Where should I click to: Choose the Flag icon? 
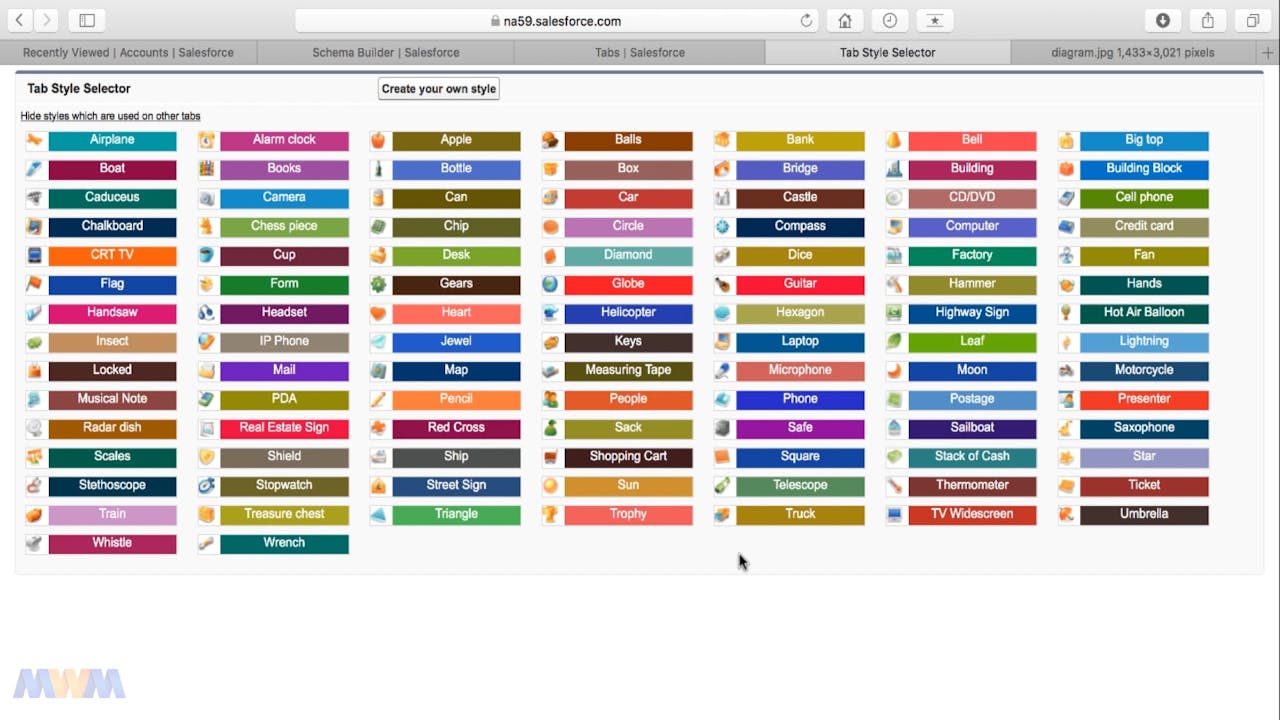click(x=35, y=285)
